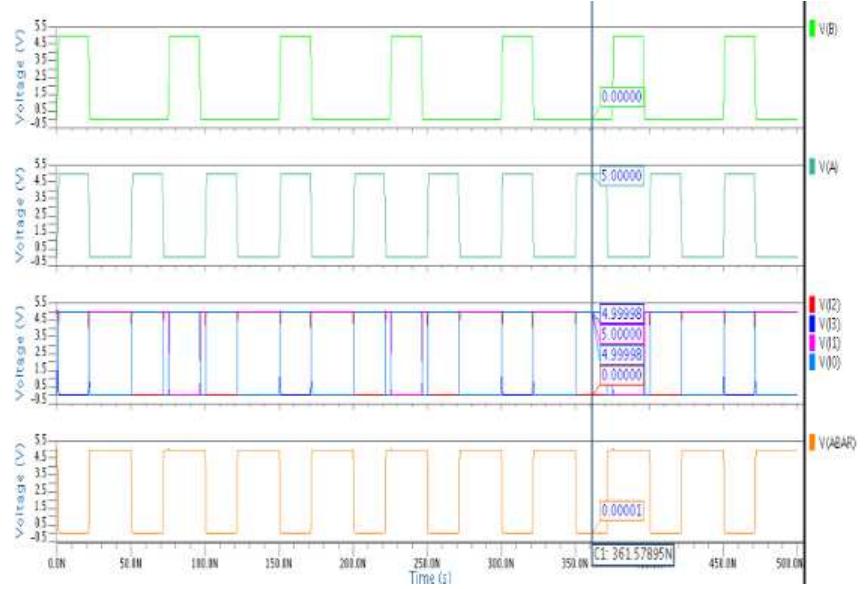
Task: Click the teal V(A) legend color marker
Action: pyautogui.click(x=812, y=168)
